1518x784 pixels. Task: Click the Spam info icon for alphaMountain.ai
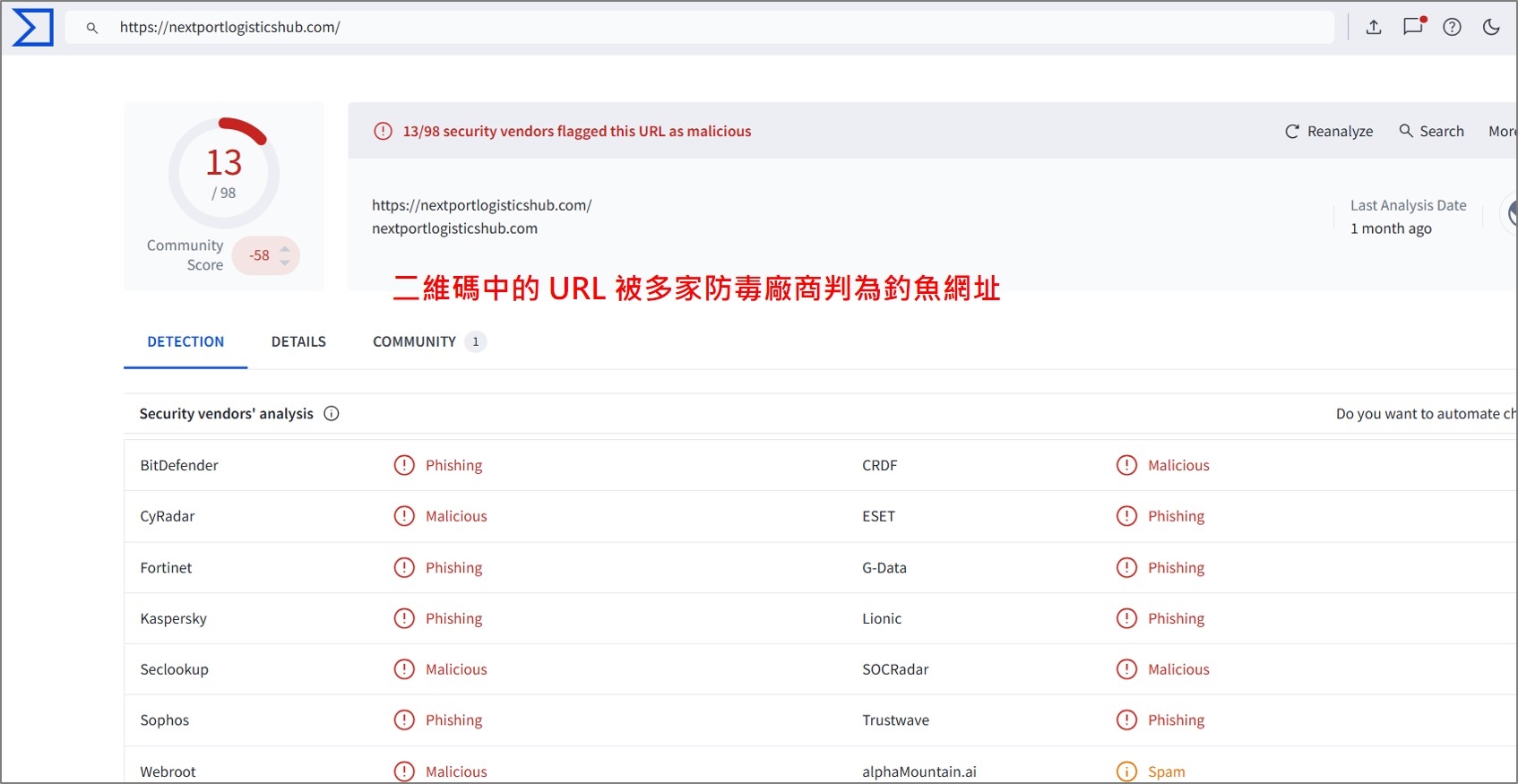(1126, 771)
